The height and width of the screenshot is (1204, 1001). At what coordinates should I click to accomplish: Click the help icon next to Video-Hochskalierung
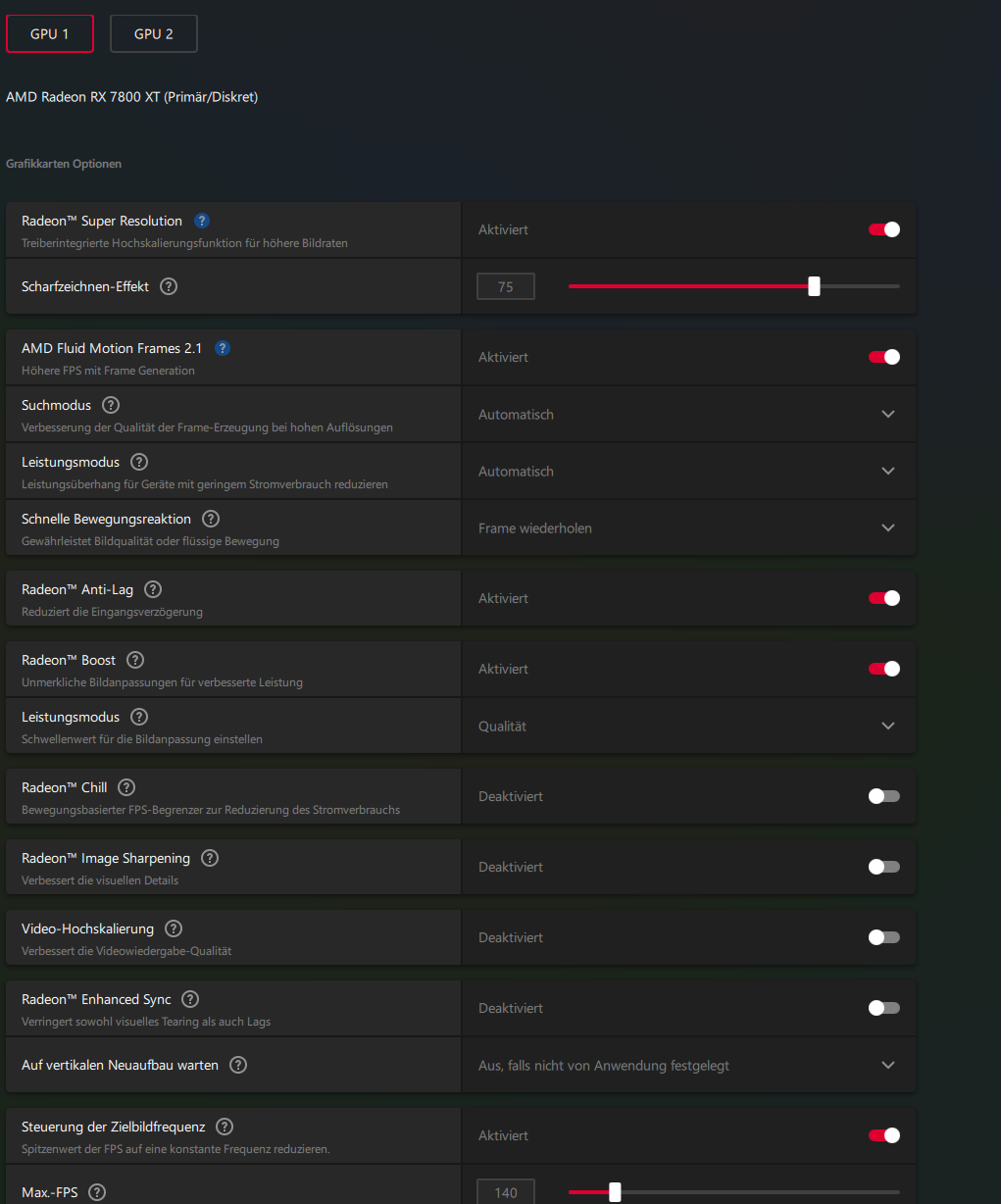click(x=174, y=929)
